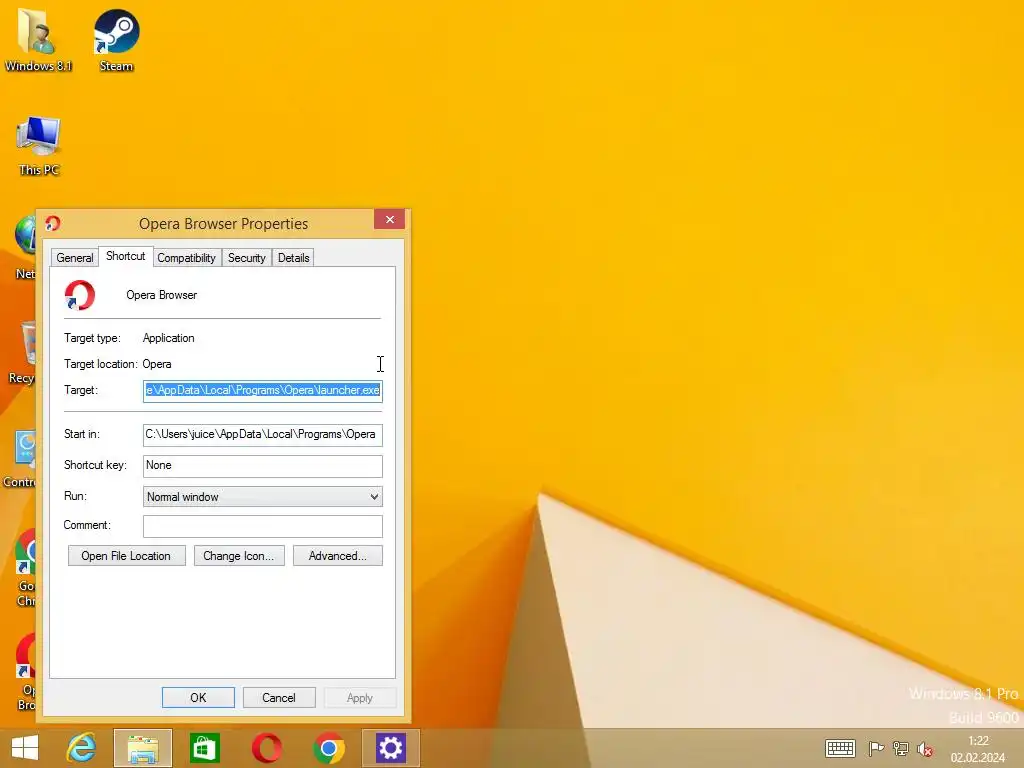Image resolution: width=1024 pixels, height=768 pixels.
Task: Click the Opera Browser shortcut icon in the dialog
Action: click(x=80, y=295)
